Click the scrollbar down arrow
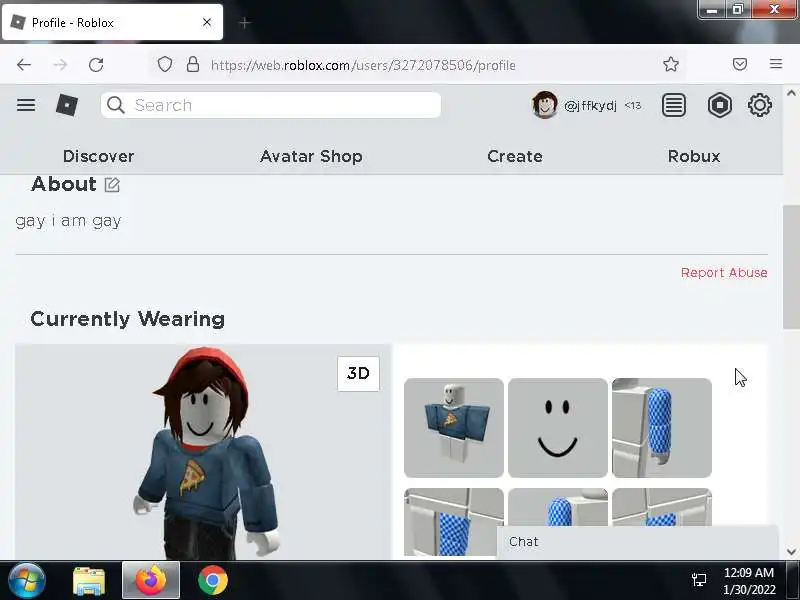 click(x=791, y=551)
